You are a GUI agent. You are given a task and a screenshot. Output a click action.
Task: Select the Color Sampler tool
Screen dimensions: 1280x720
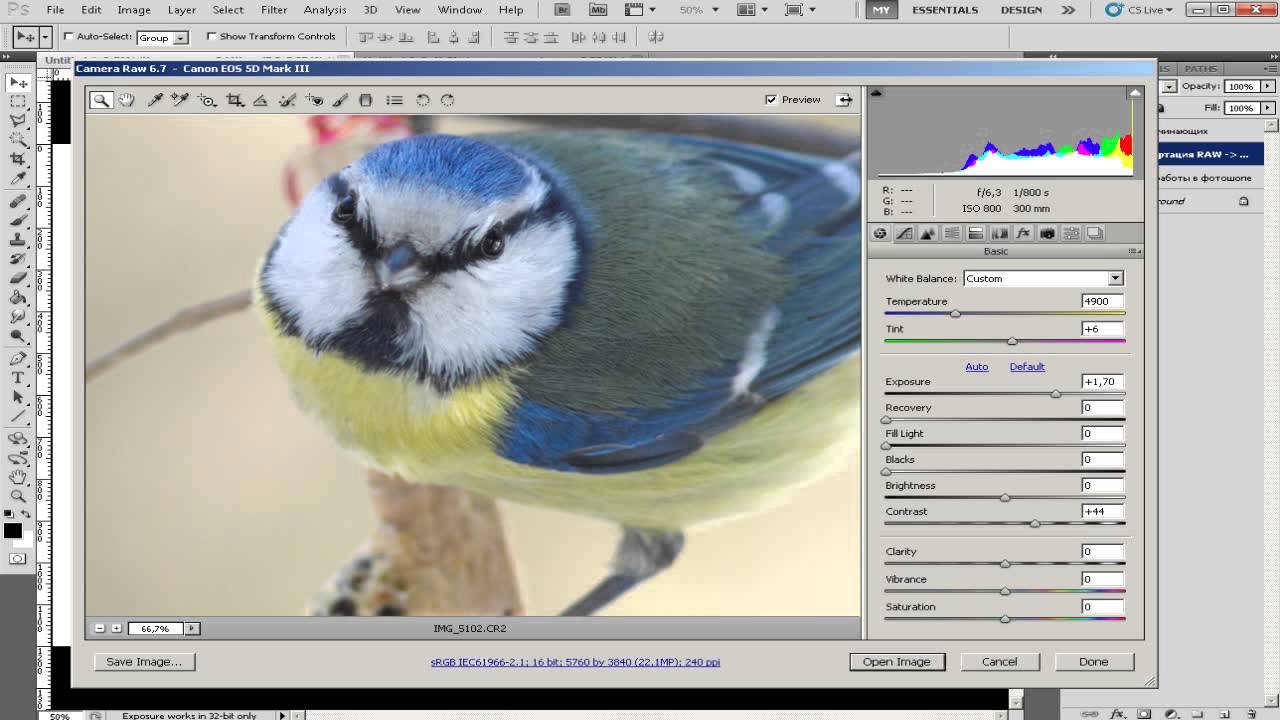point(180,100)
